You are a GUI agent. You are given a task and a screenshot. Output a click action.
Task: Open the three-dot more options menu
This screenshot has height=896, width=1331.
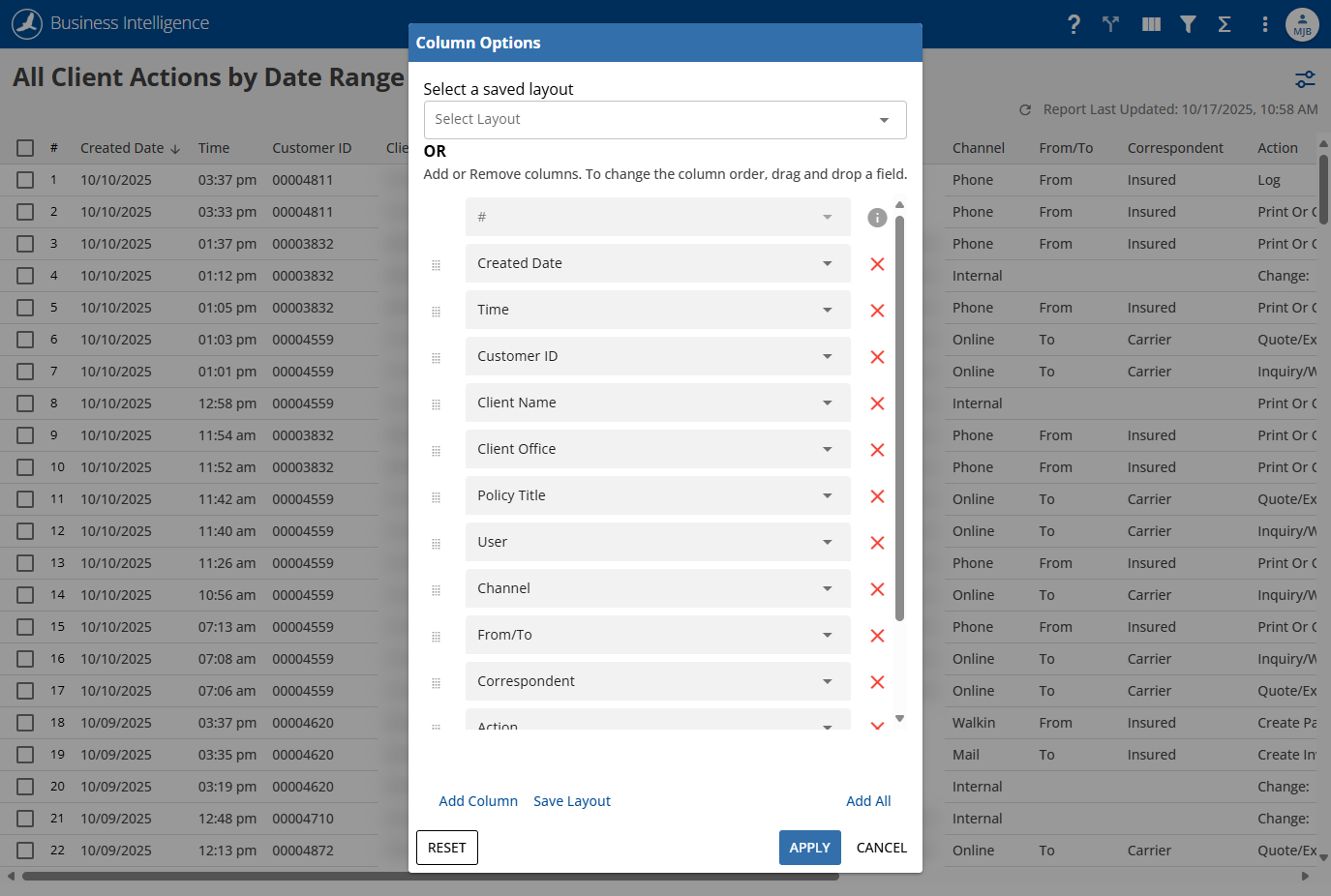click(x=1264, y=24)
